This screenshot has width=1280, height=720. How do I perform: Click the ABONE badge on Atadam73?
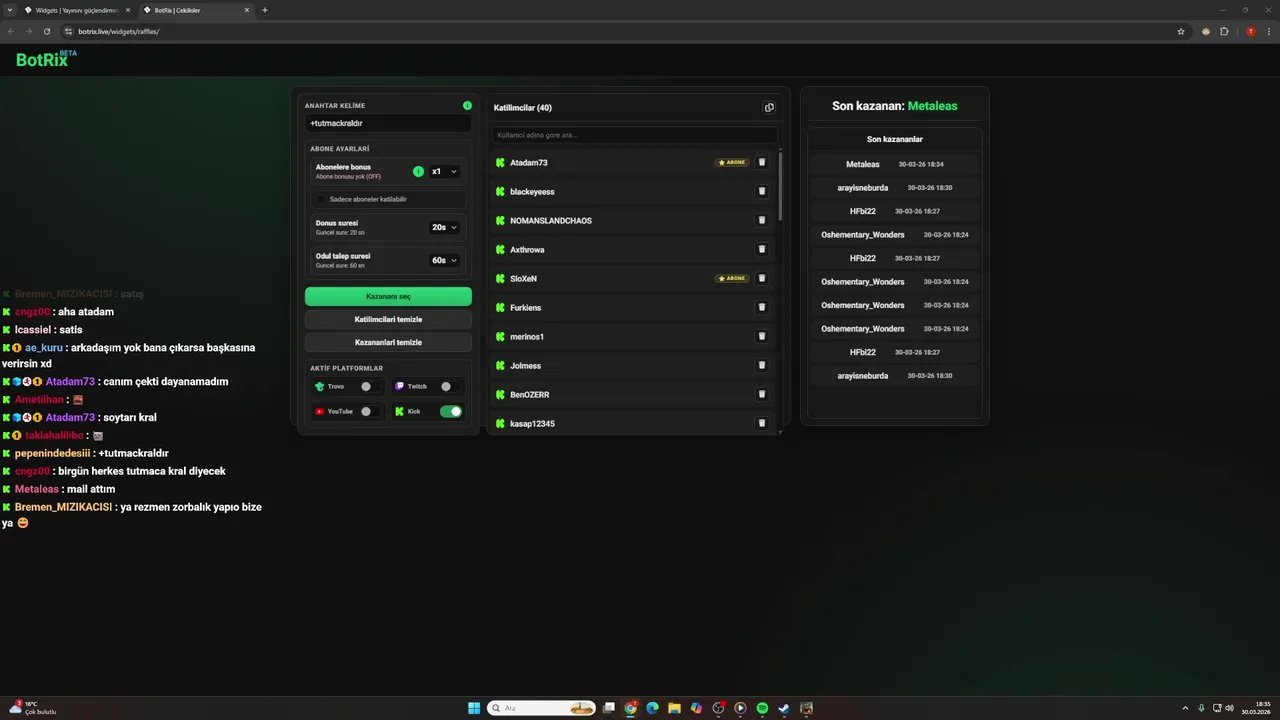732,162
